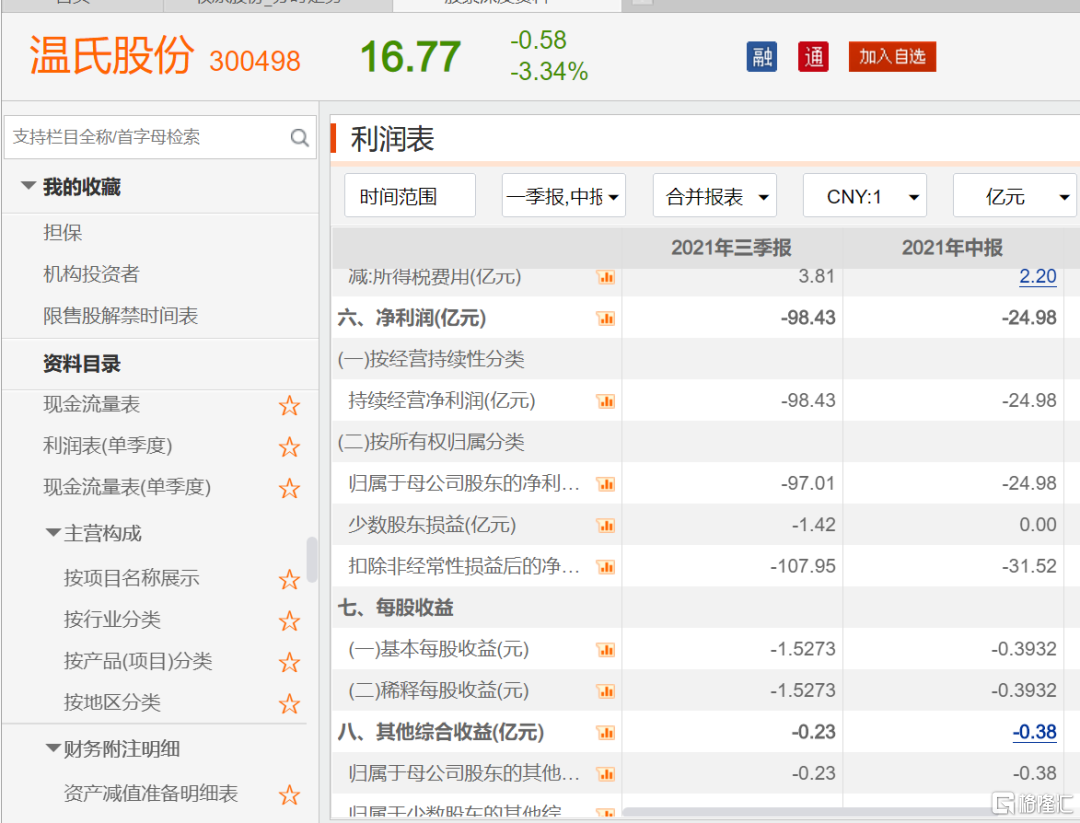1080x823 pixels.
Task: Open chart icon for 六、净利润 row
Action: coord(606,318)
